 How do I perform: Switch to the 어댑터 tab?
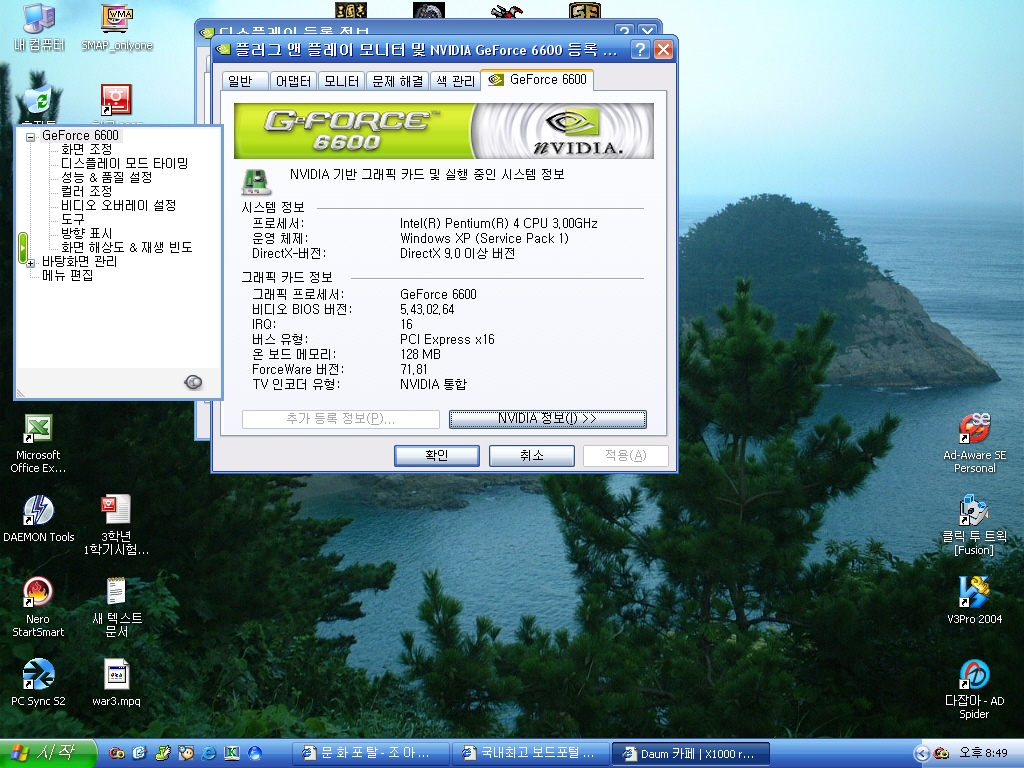coord(293,81)
